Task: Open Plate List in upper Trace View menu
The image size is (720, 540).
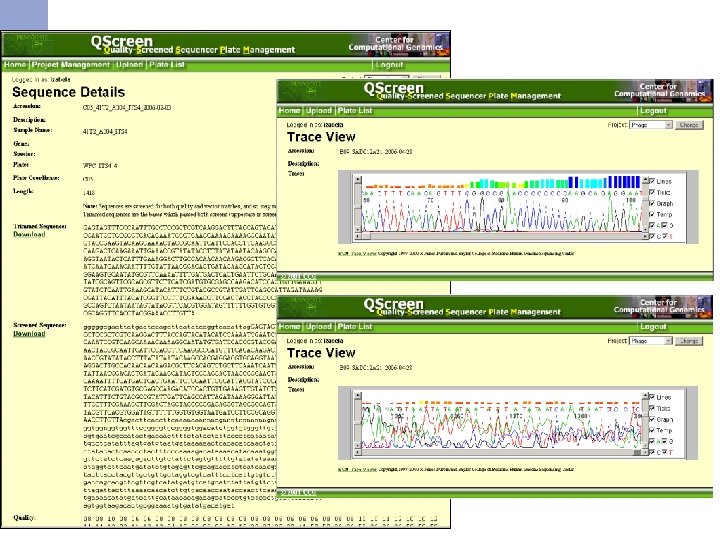Action: click(x=354, y=111)
